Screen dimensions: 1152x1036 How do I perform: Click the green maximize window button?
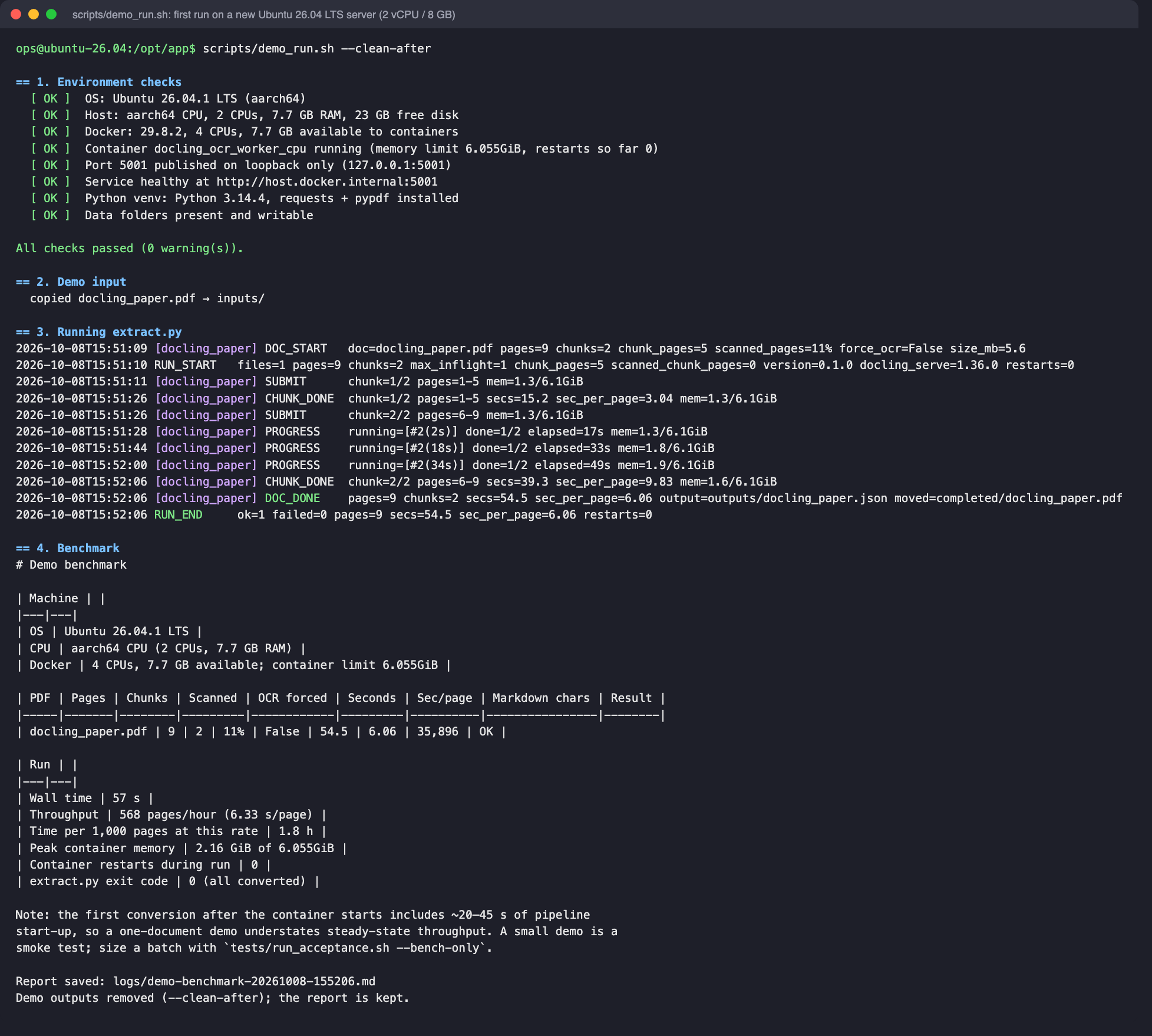point(51,14)
